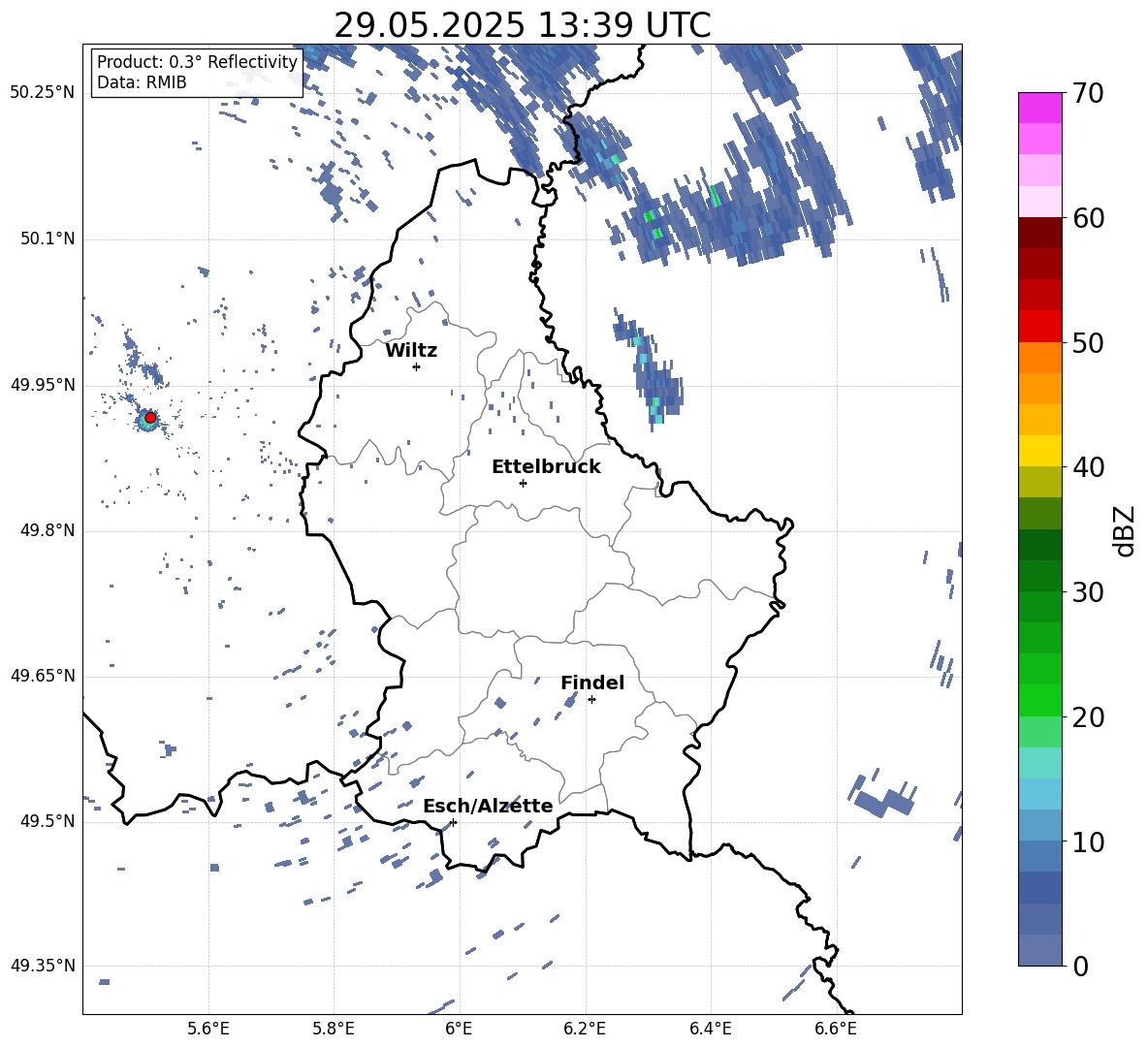Click the Findel station label

tap(592, 683)
